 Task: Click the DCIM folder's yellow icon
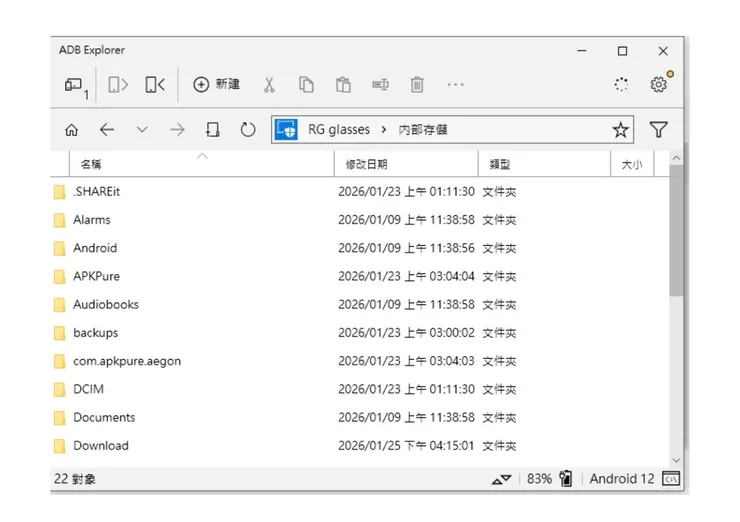coord(59,390)
